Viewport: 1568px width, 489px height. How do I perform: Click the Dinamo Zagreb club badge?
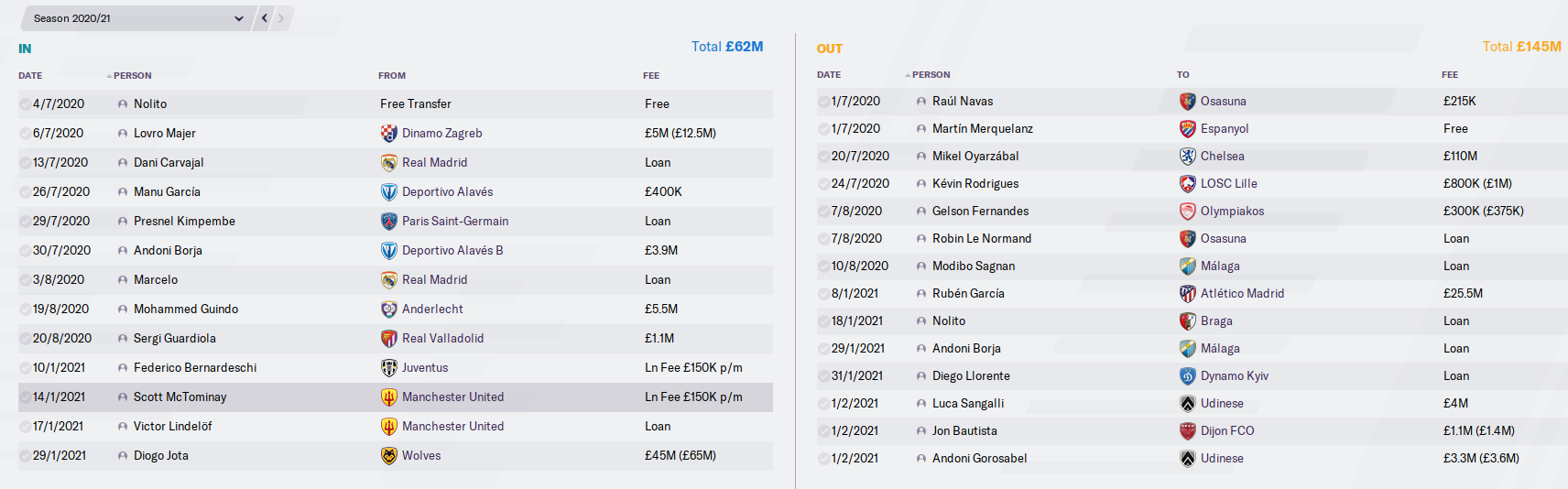[x=388, y=134]
